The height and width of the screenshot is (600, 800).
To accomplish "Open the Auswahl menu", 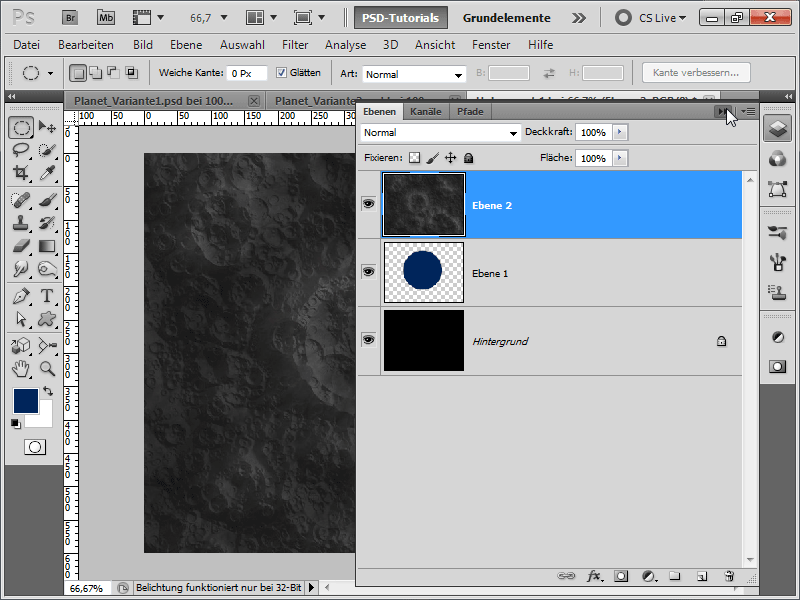I will coord(242,45).
